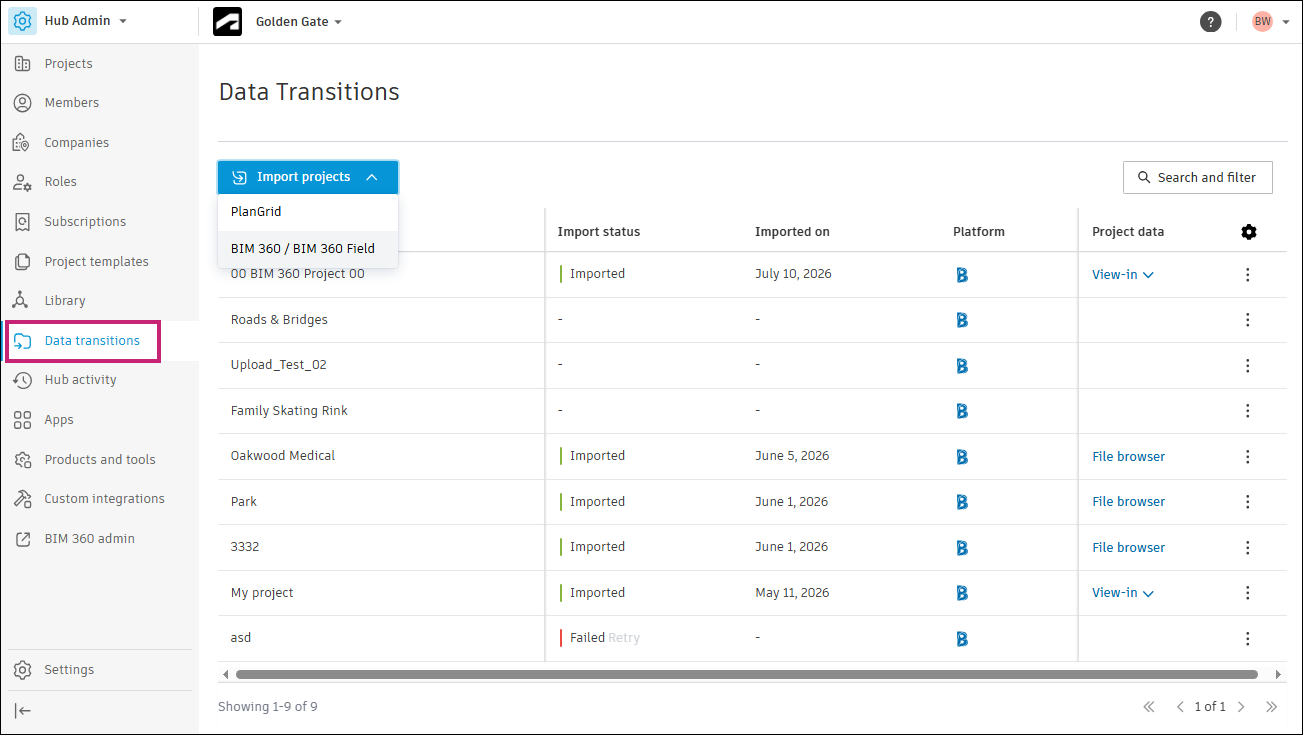Open the help question mark icon
This screenshot has height=735, width=1303.
coord(1210,22)
